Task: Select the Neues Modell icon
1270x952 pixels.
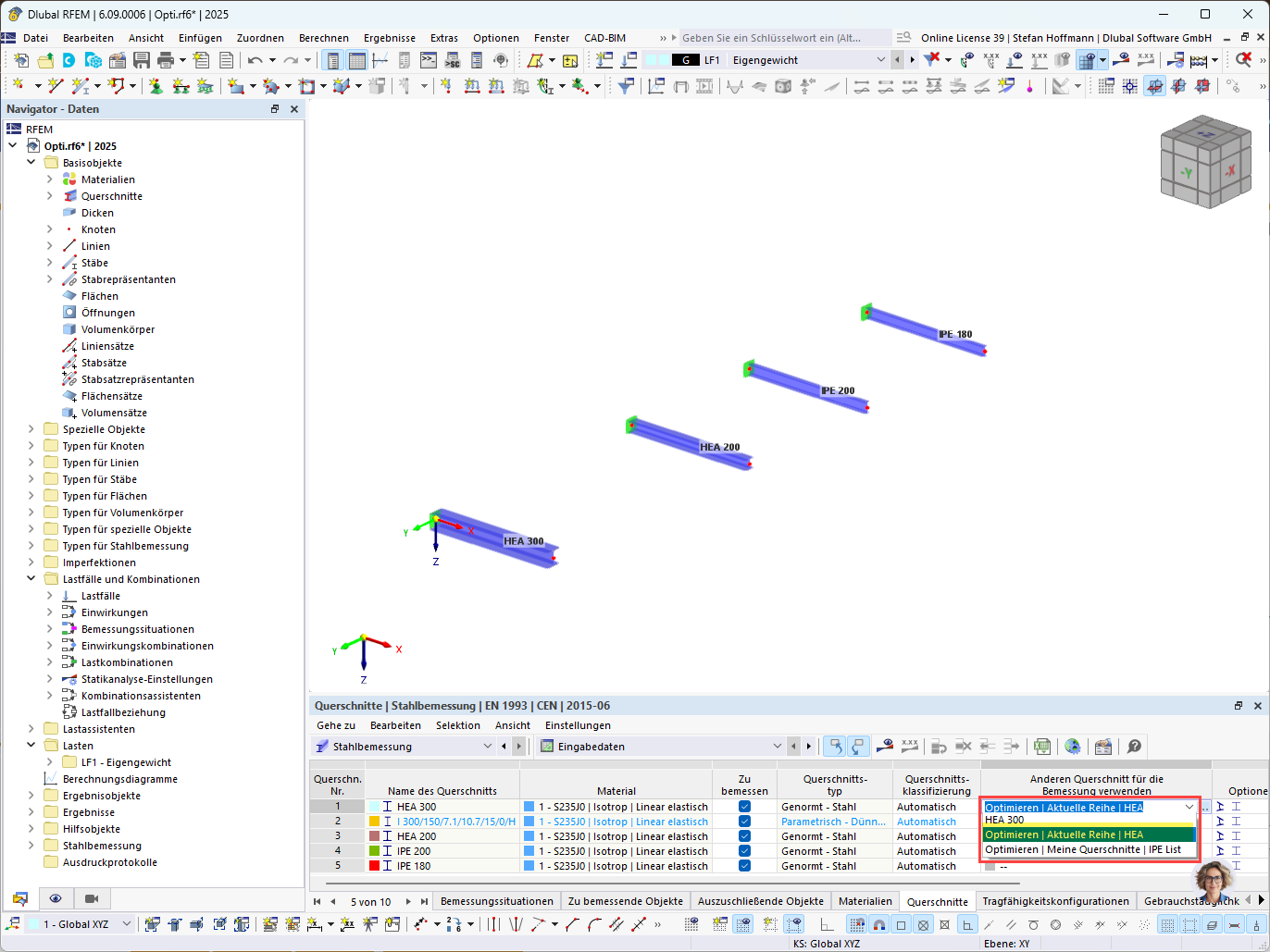Action: [21, 59]
